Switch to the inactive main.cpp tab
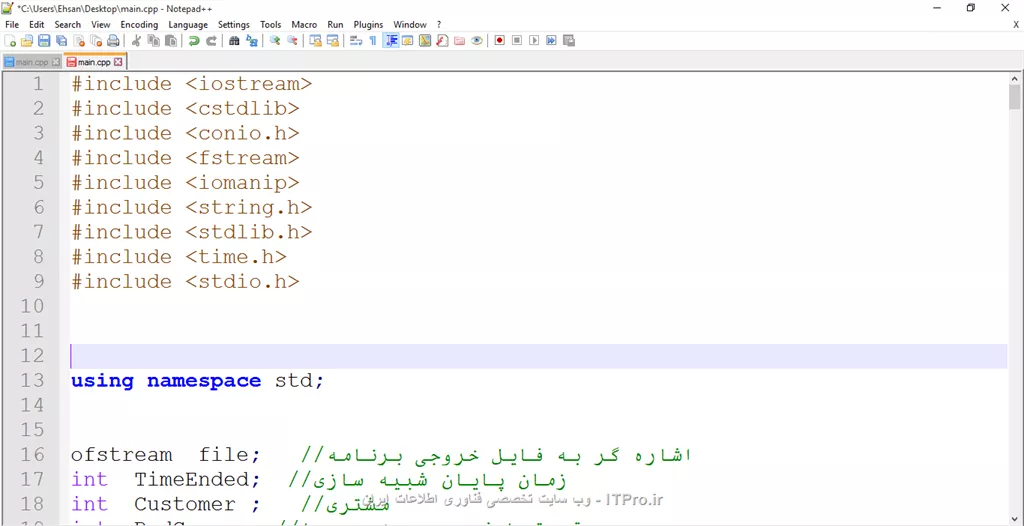Screen dimensions: 1024x526 pos(31,62)
